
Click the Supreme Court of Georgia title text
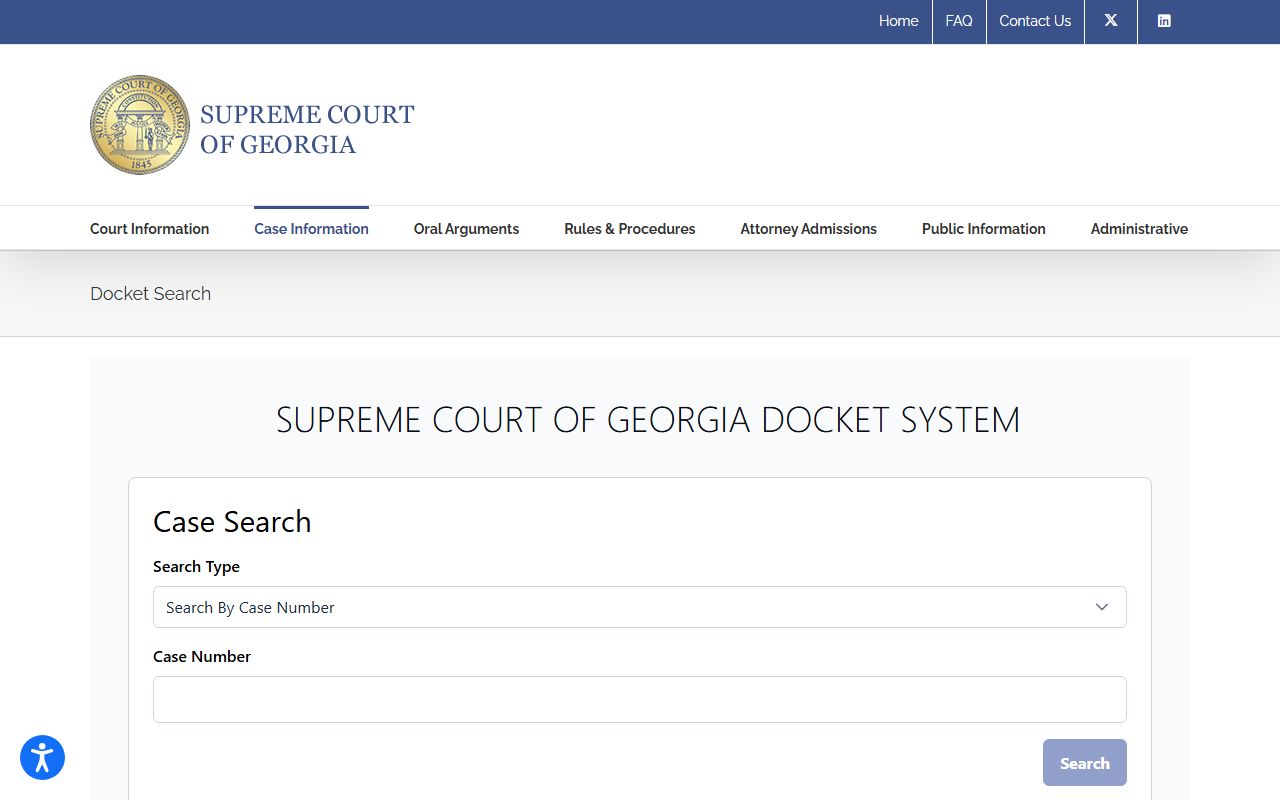point(307,129)
